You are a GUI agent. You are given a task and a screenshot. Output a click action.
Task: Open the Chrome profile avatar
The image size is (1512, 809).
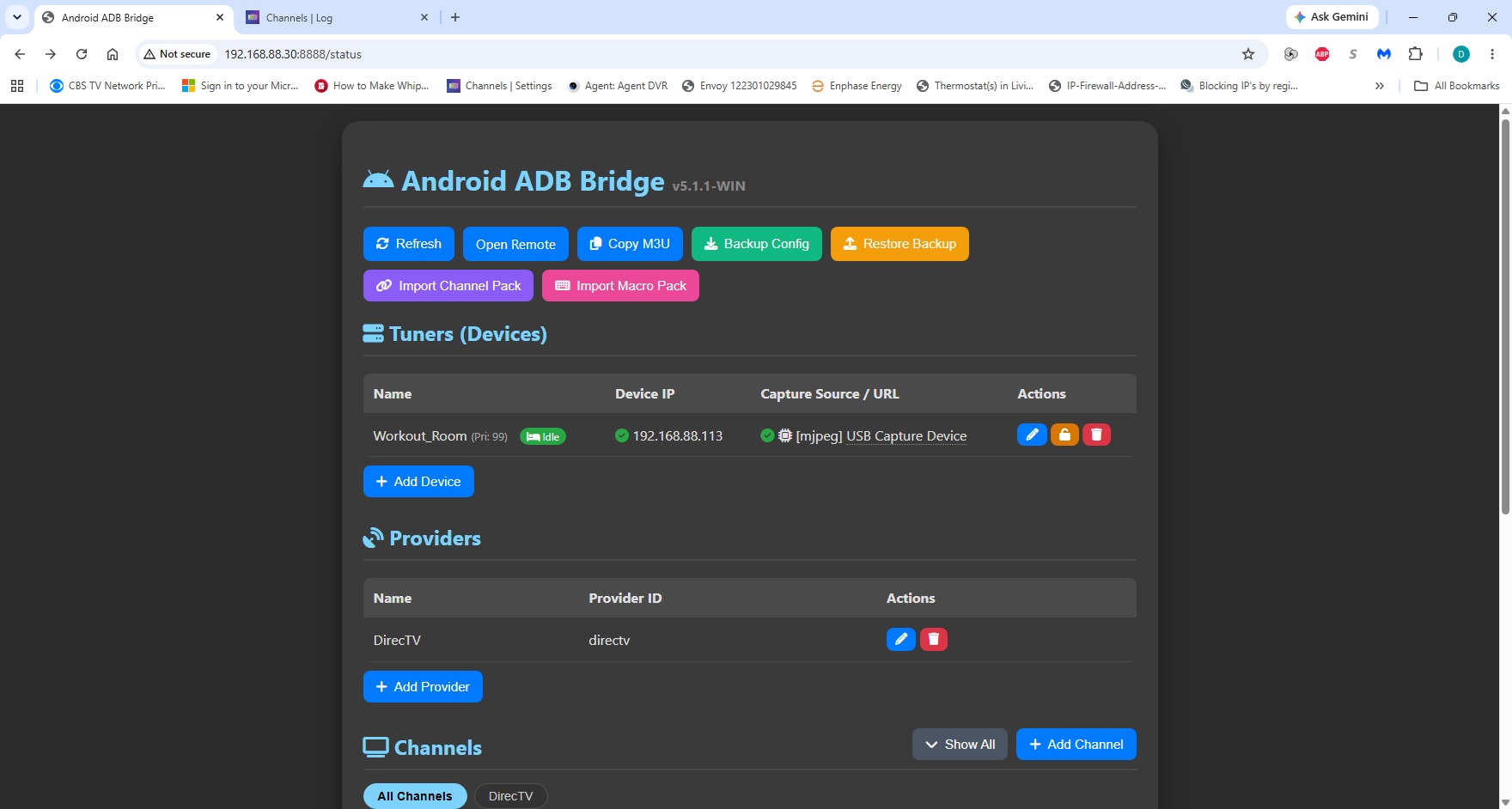(1461, 54)
